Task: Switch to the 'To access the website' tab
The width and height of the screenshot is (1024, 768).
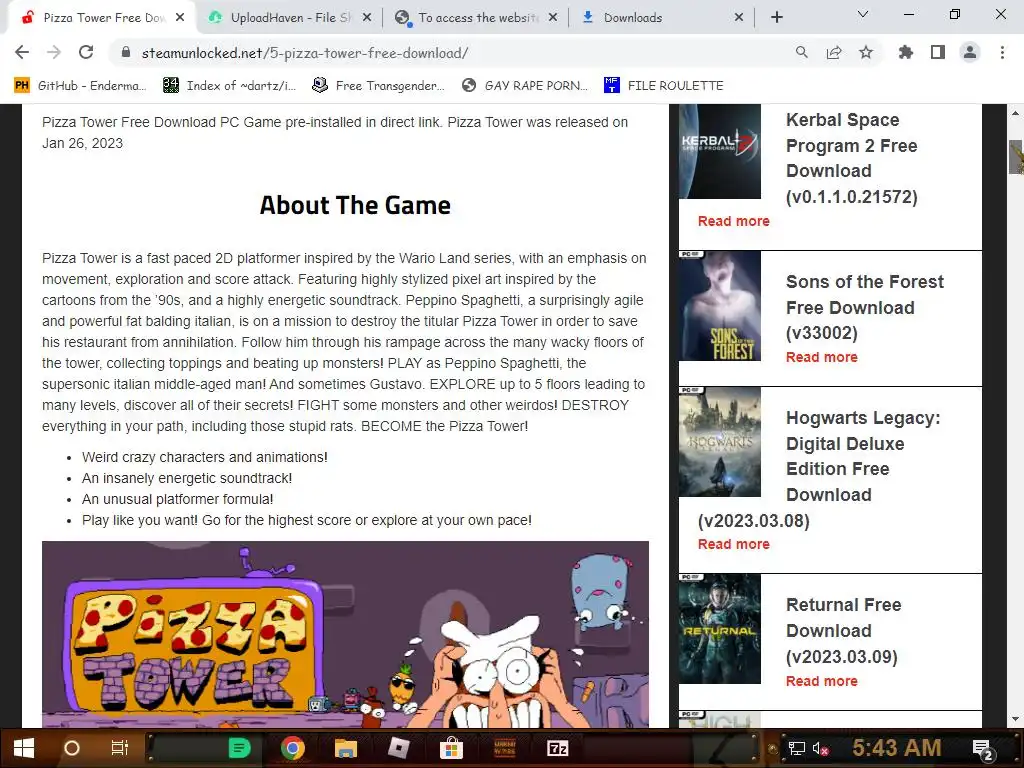Action: click(475, 18)
